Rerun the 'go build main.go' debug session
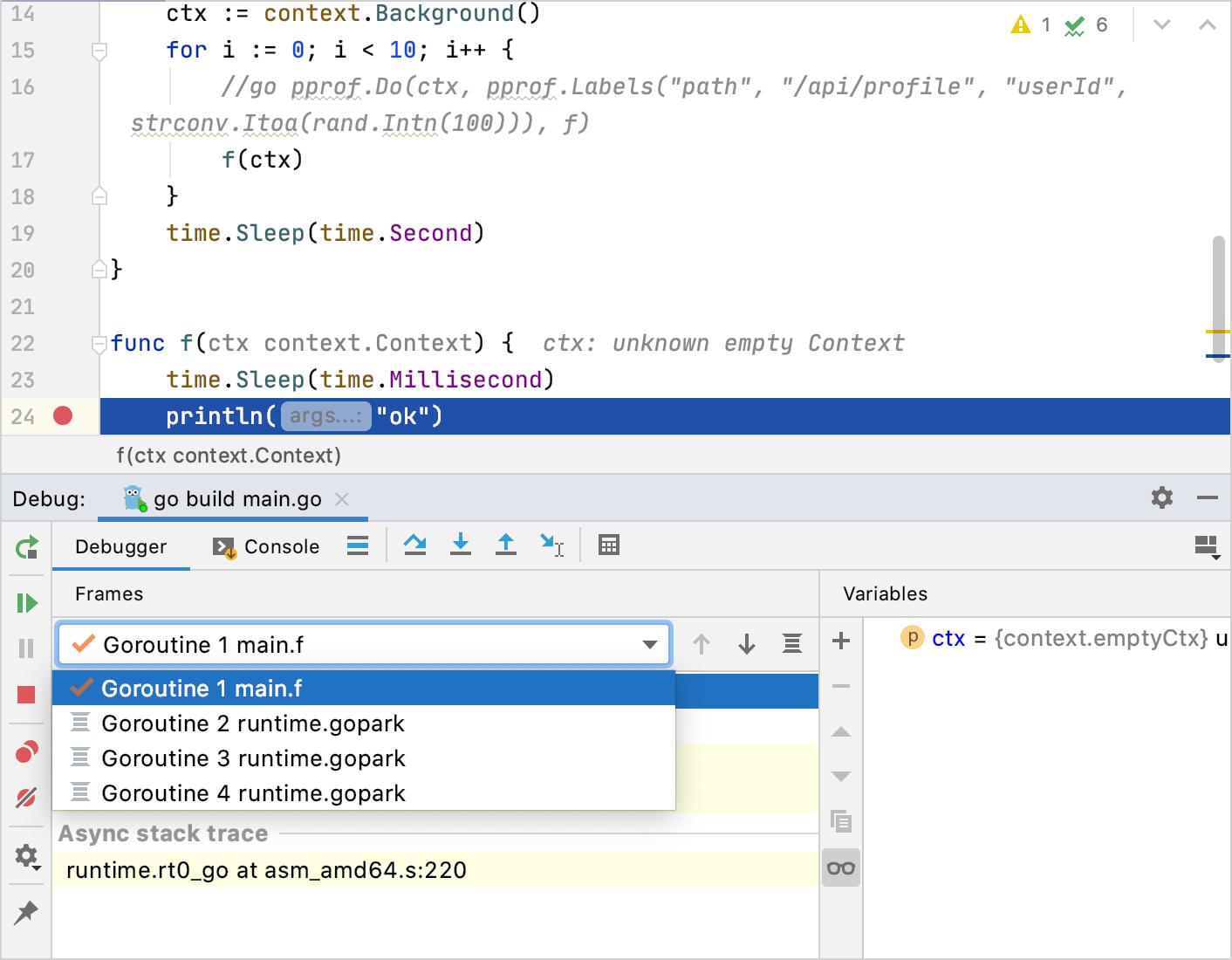Screen dimensions: 1232x960 tap(27, 547)
